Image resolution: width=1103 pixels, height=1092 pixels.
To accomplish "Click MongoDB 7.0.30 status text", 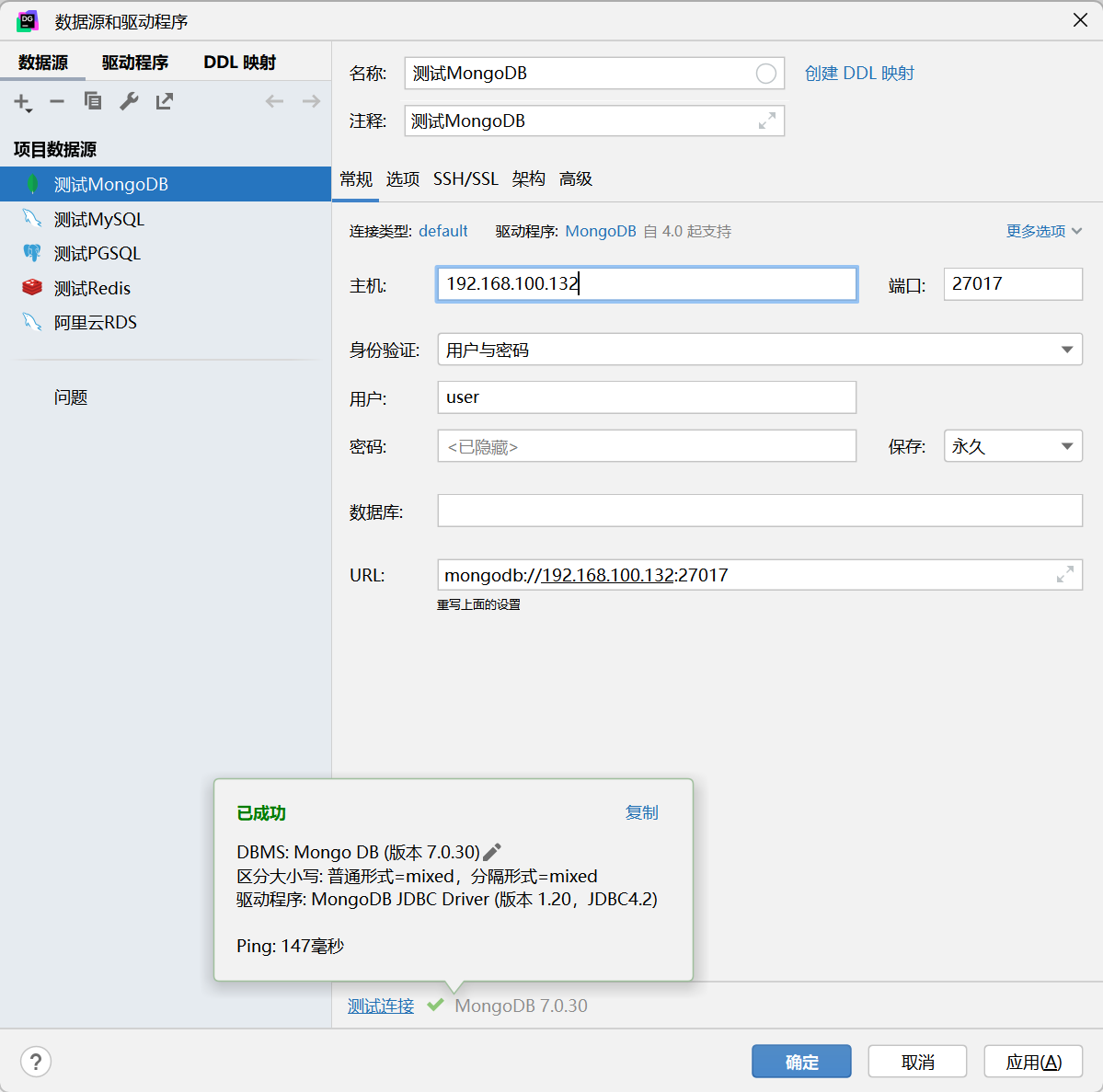I will click(522, 1006).
